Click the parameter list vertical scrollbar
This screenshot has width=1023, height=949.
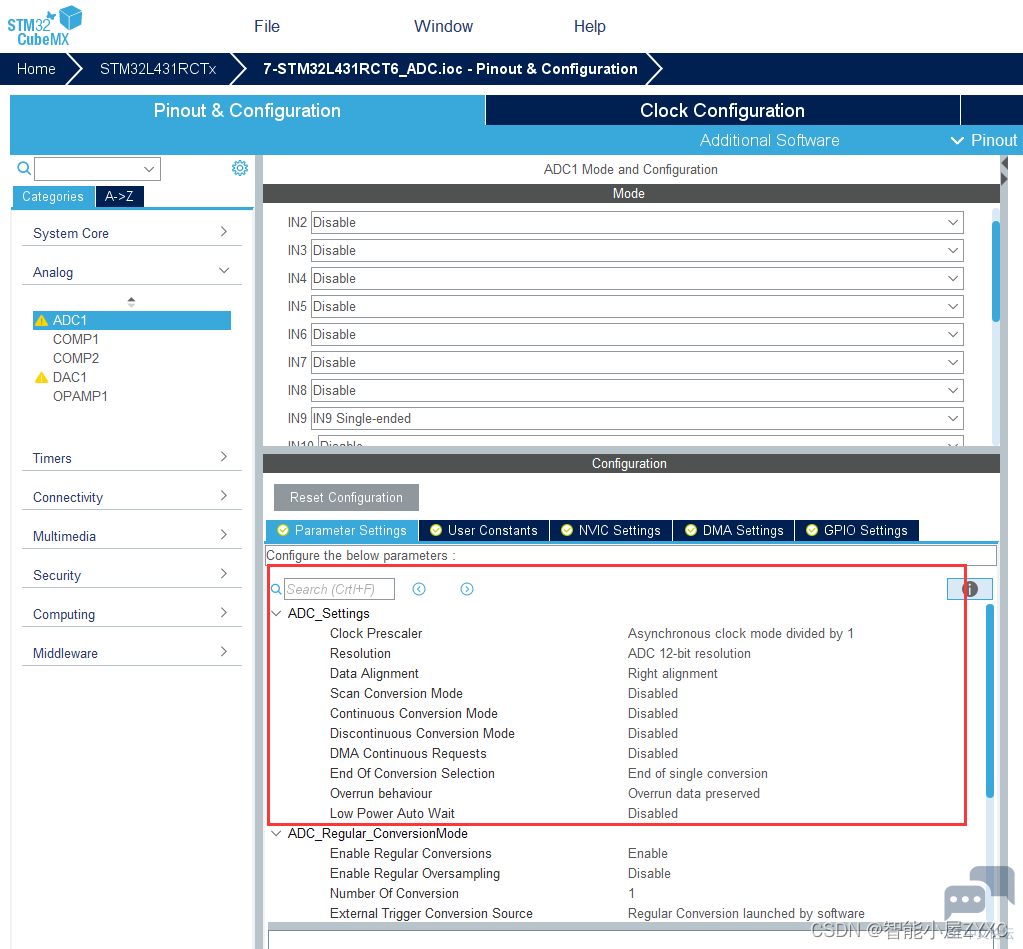point(990,700)
